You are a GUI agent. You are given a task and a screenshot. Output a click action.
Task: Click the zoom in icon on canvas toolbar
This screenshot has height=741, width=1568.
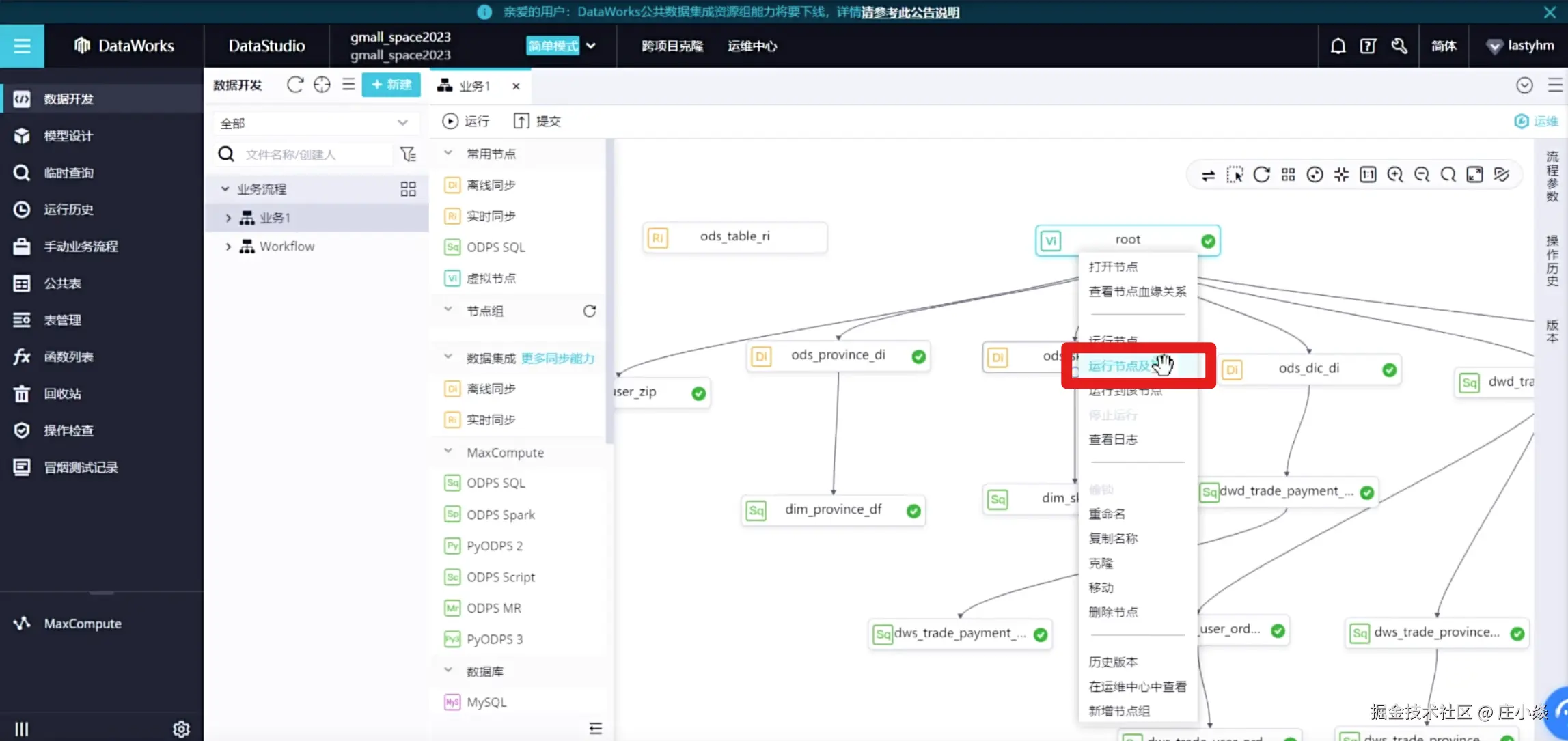(1394, 175)
